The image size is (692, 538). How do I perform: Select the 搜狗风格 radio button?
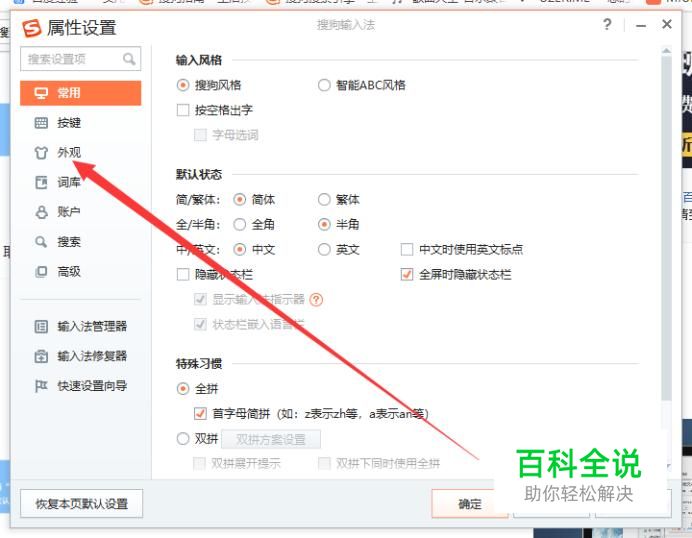(x=183, y=85)
